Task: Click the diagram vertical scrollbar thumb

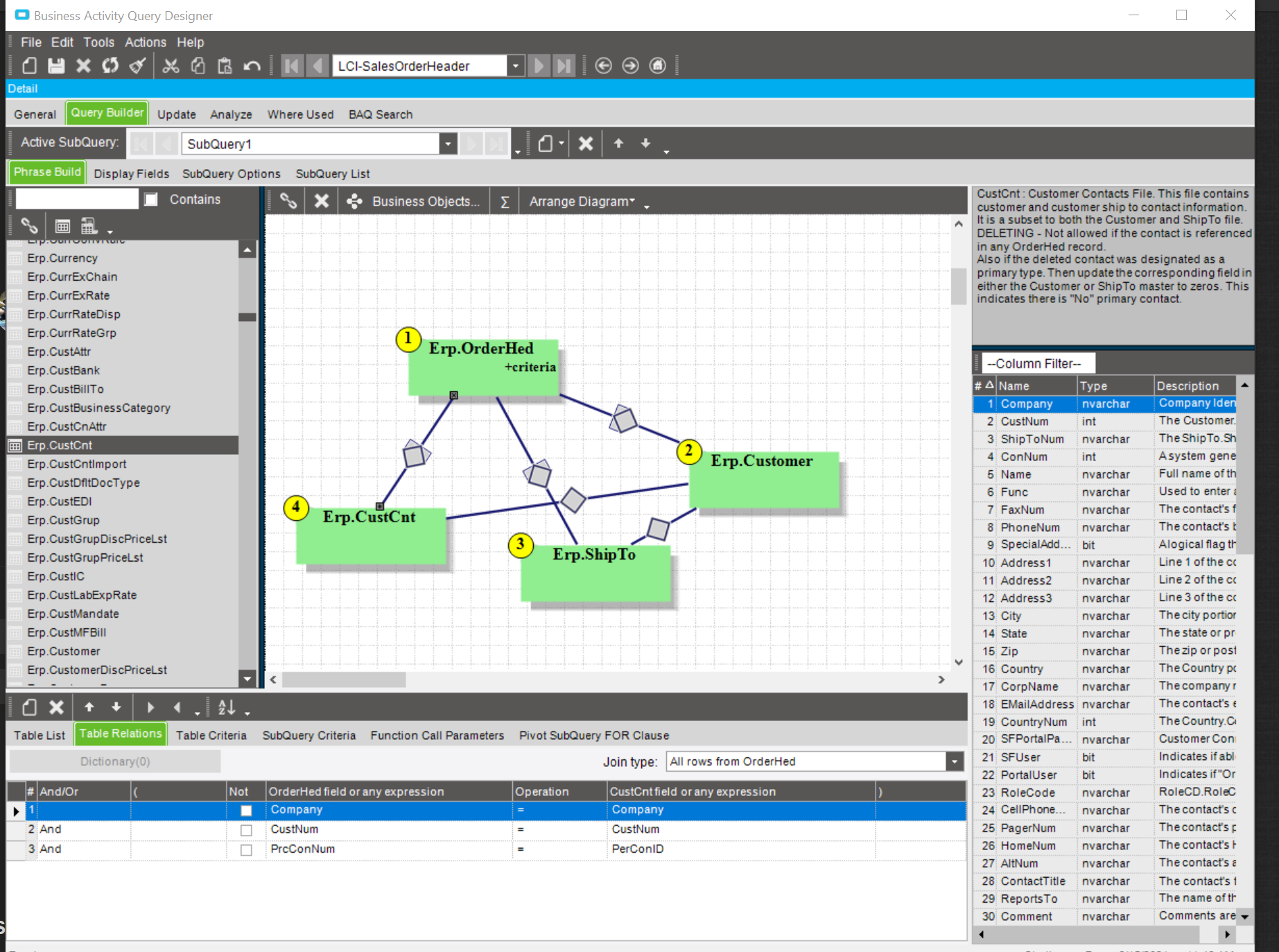Action: (959, 286)
